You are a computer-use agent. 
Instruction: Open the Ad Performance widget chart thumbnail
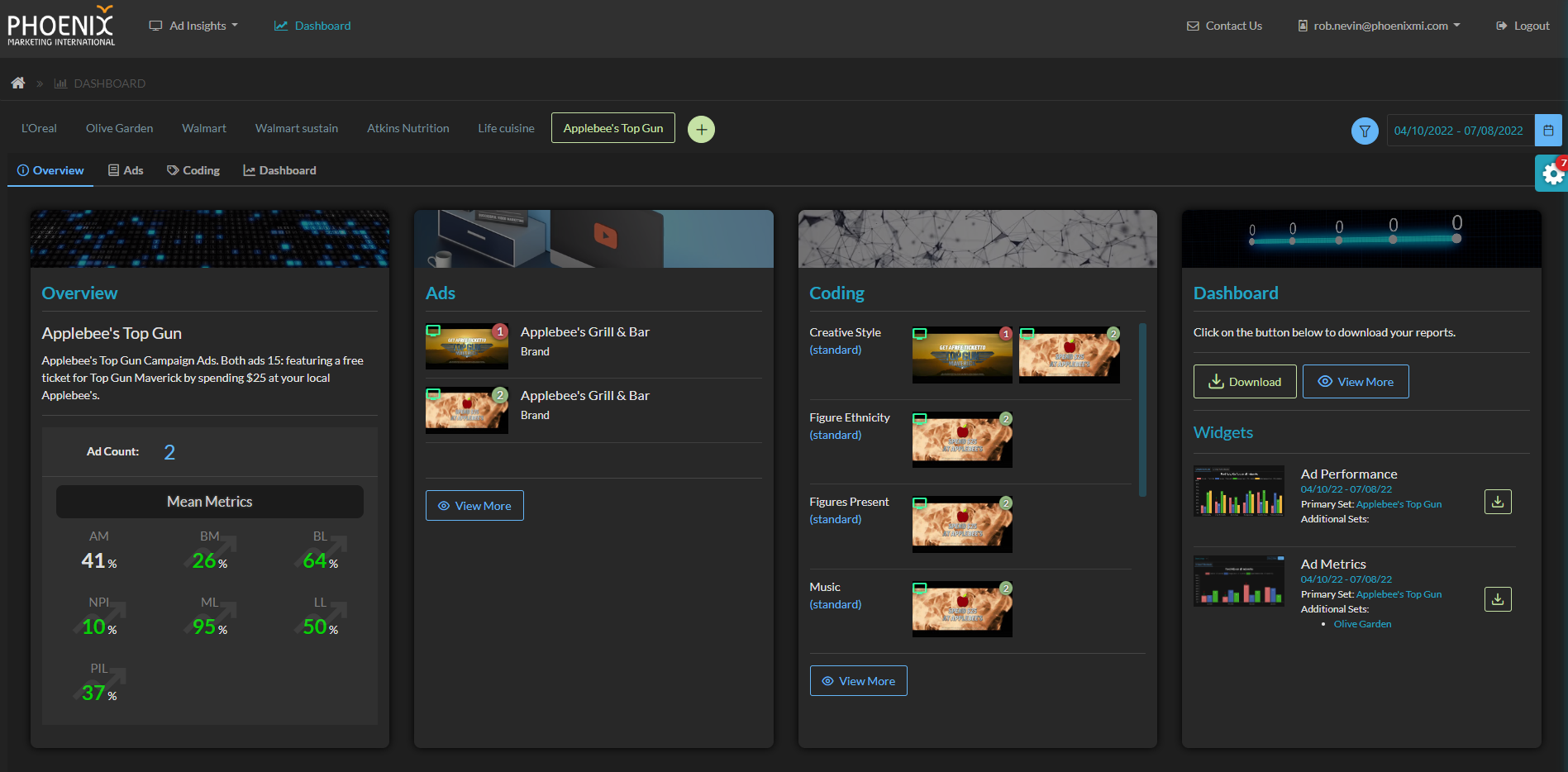(1239, 491)
